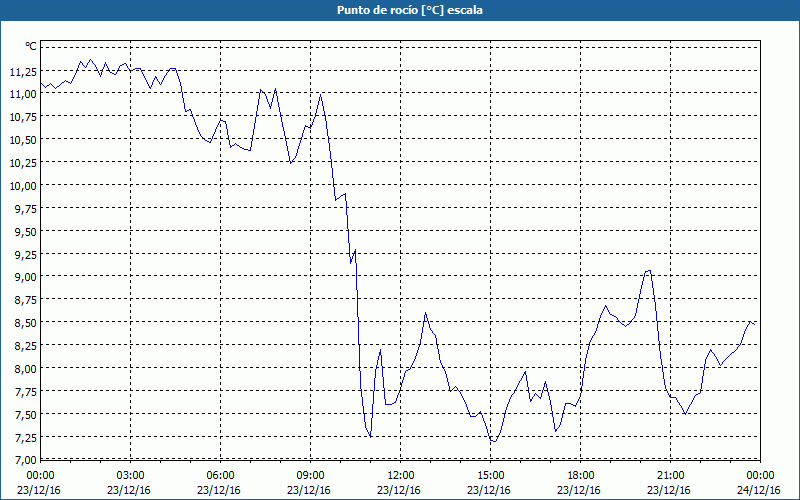Click the 7,00 y-axis label
Screen dimensions: 800x500
pos(26,460)
